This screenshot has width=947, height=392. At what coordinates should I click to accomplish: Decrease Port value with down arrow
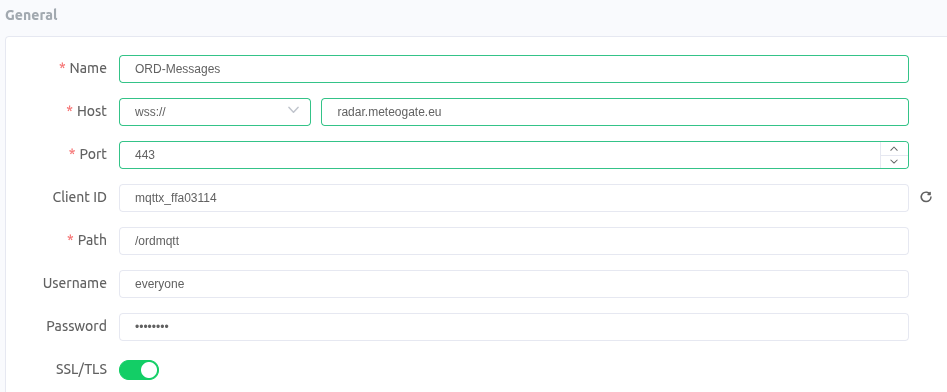coord(894,162)
